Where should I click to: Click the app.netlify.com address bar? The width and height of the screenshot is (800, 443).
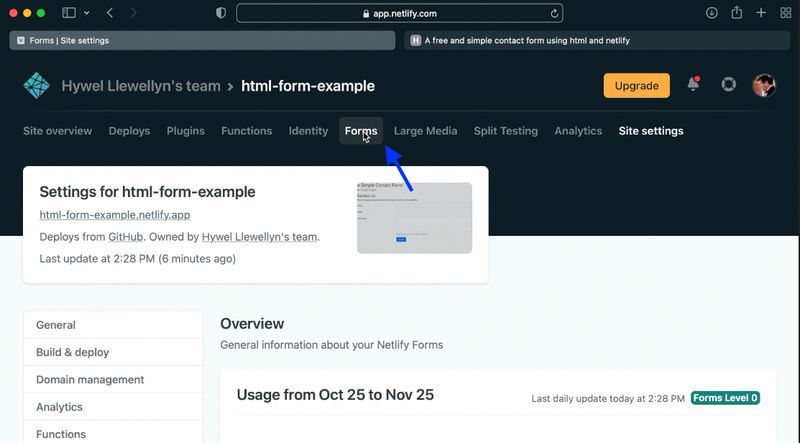pyautogui.click(x=399, y=13)
